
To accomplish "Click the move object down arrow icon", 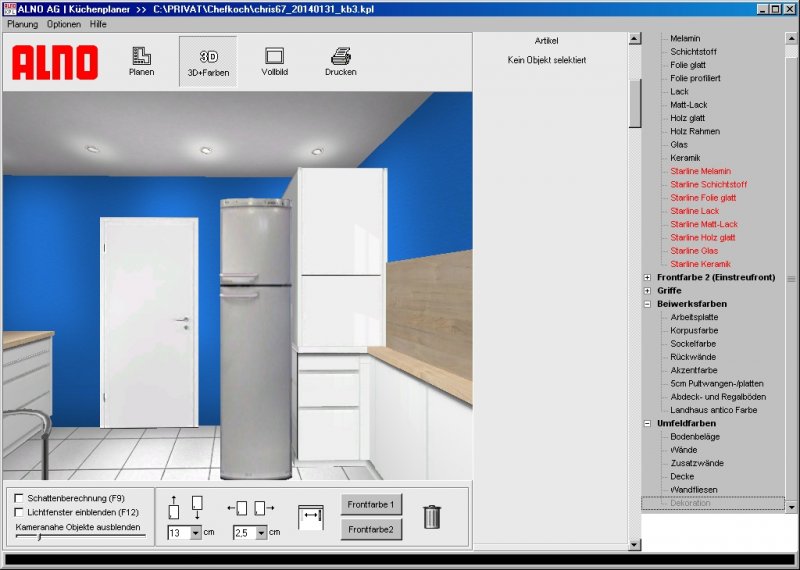I will tap(196, 506).
